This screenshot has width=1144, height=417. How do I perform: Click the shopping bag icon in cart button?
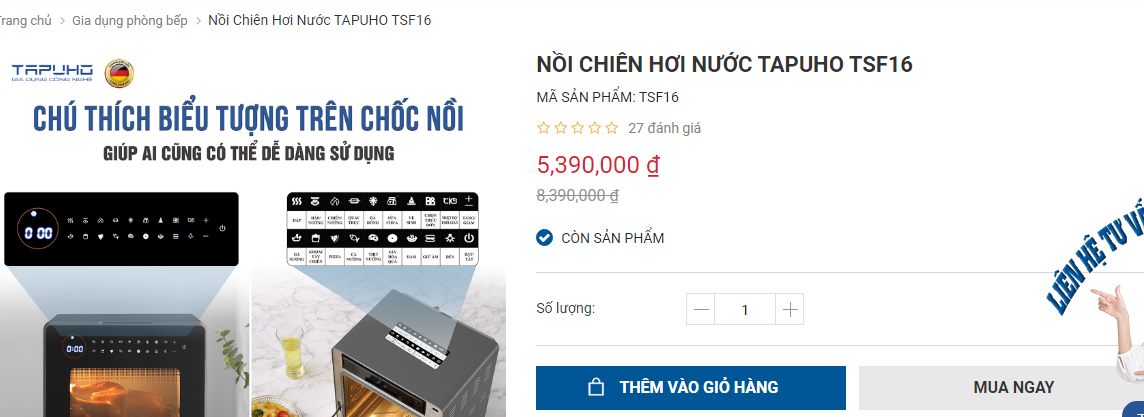point(595,387)
